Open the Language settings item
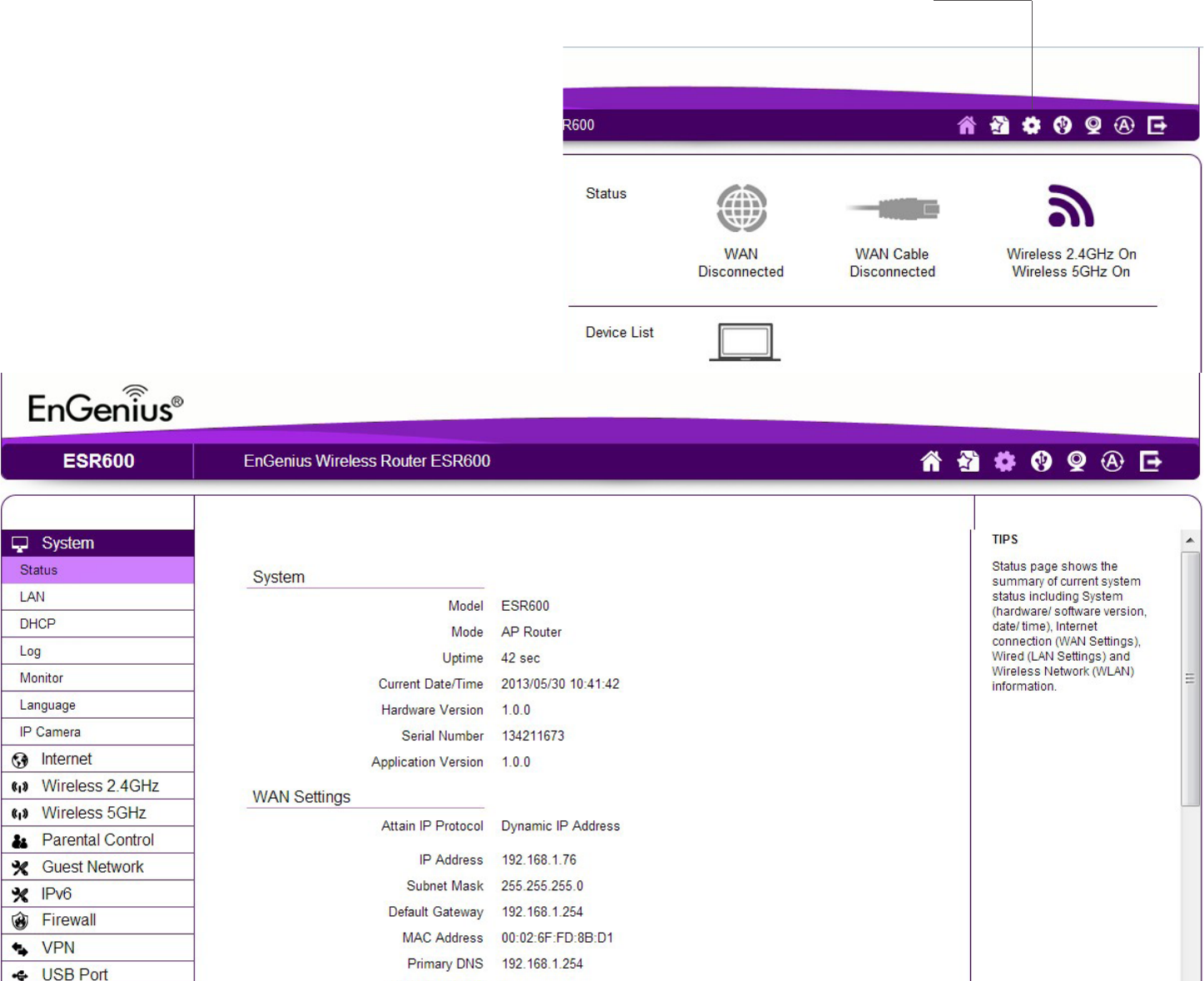Viewport: 1204px width, 981px height. pos(97,705)
